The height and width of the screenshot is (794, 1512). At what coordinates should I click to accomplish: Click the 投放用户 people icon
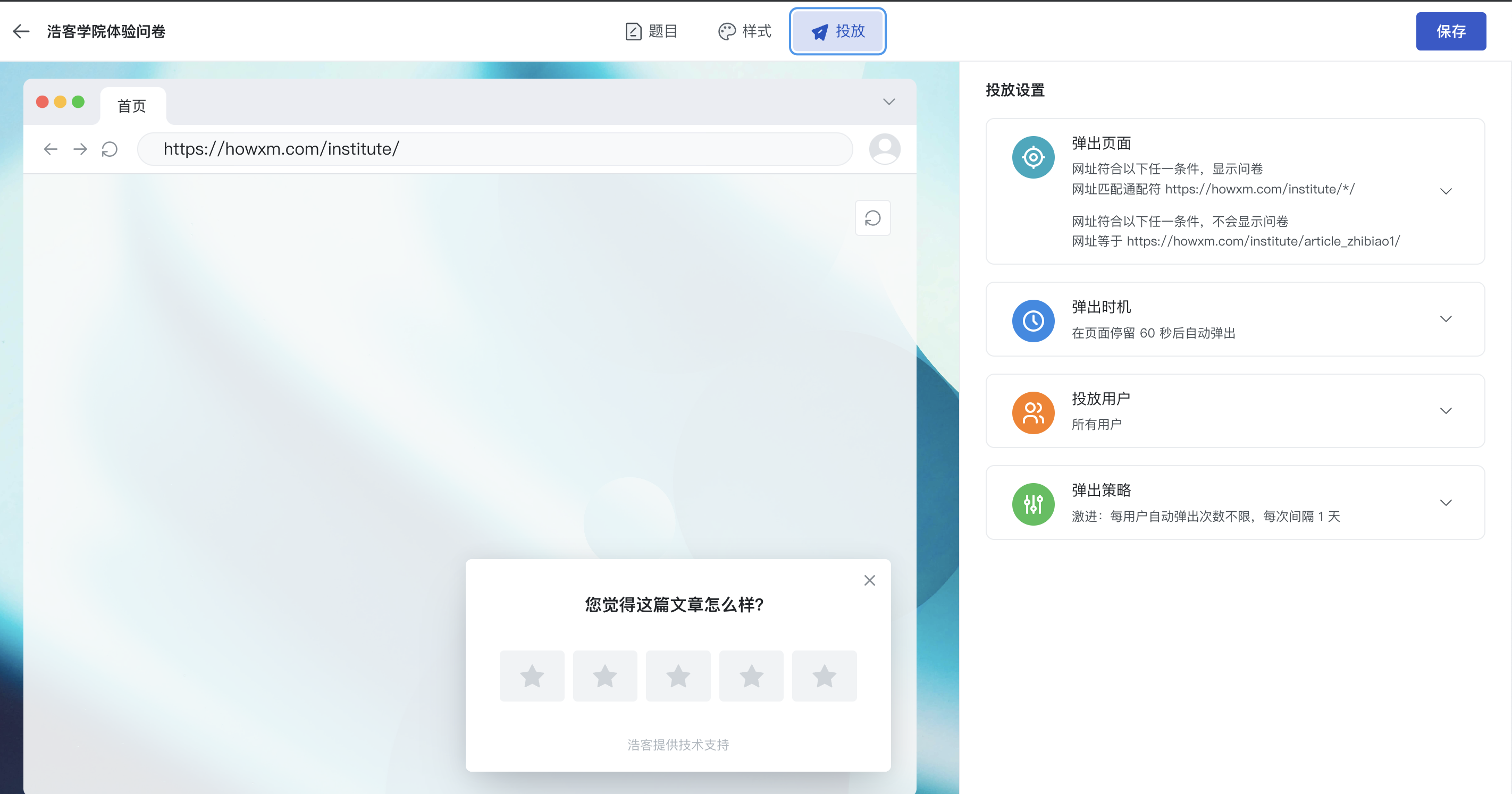pos(1033,412)
